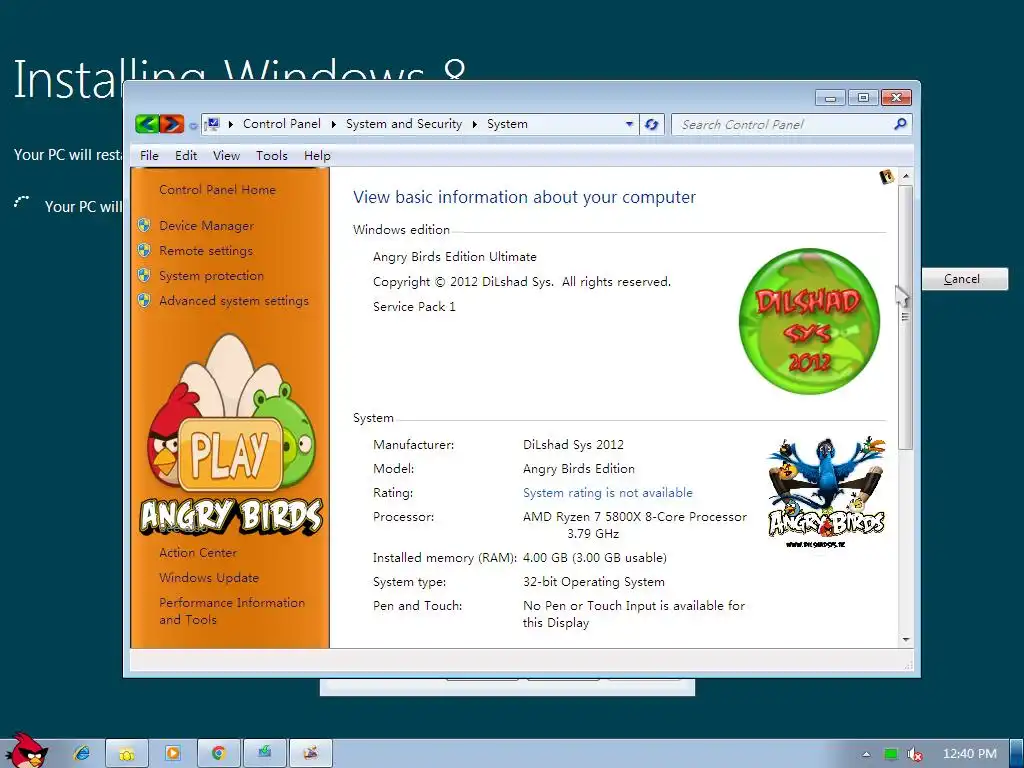The image size is (1024, 768).
Task: Click System rating is not available link
Action: click(607, 492)
